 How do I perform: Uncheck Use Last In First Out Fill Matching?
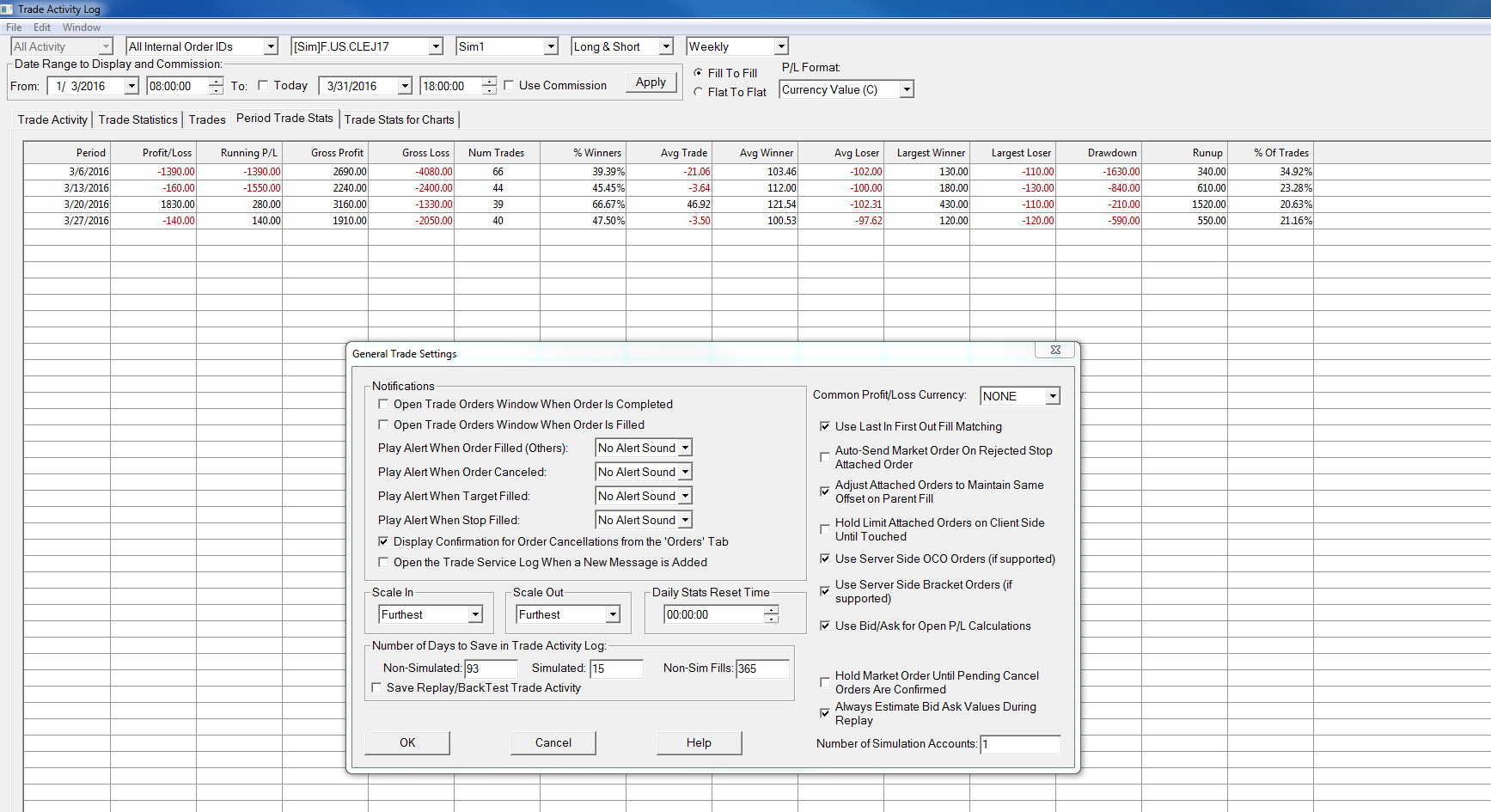[825, 426]
